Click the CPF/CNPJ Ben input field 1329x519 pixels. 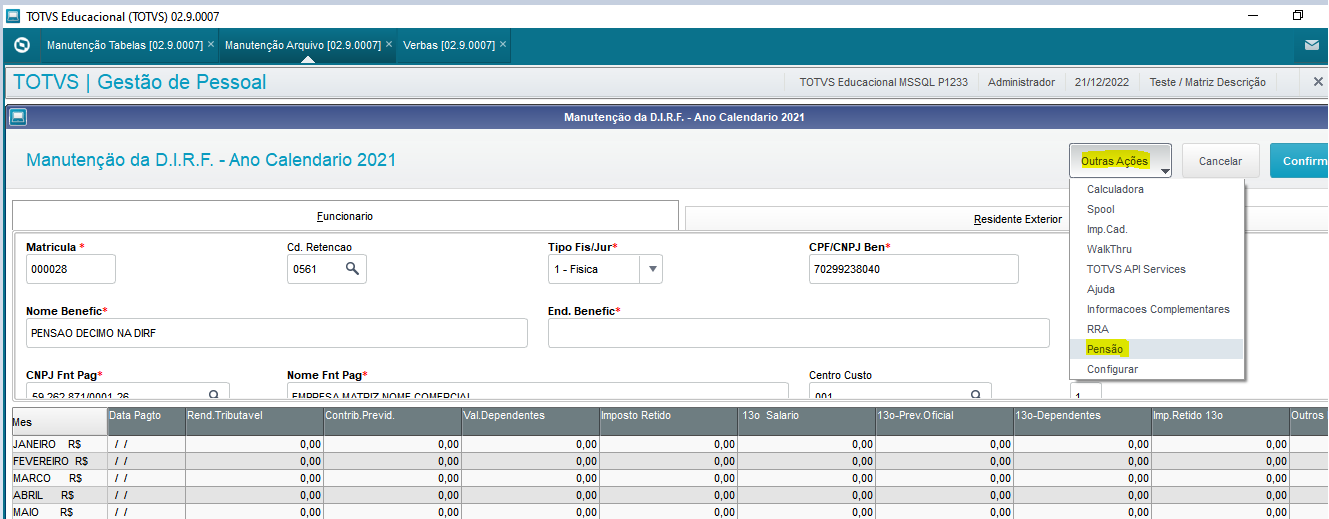(x=913, y=269)
